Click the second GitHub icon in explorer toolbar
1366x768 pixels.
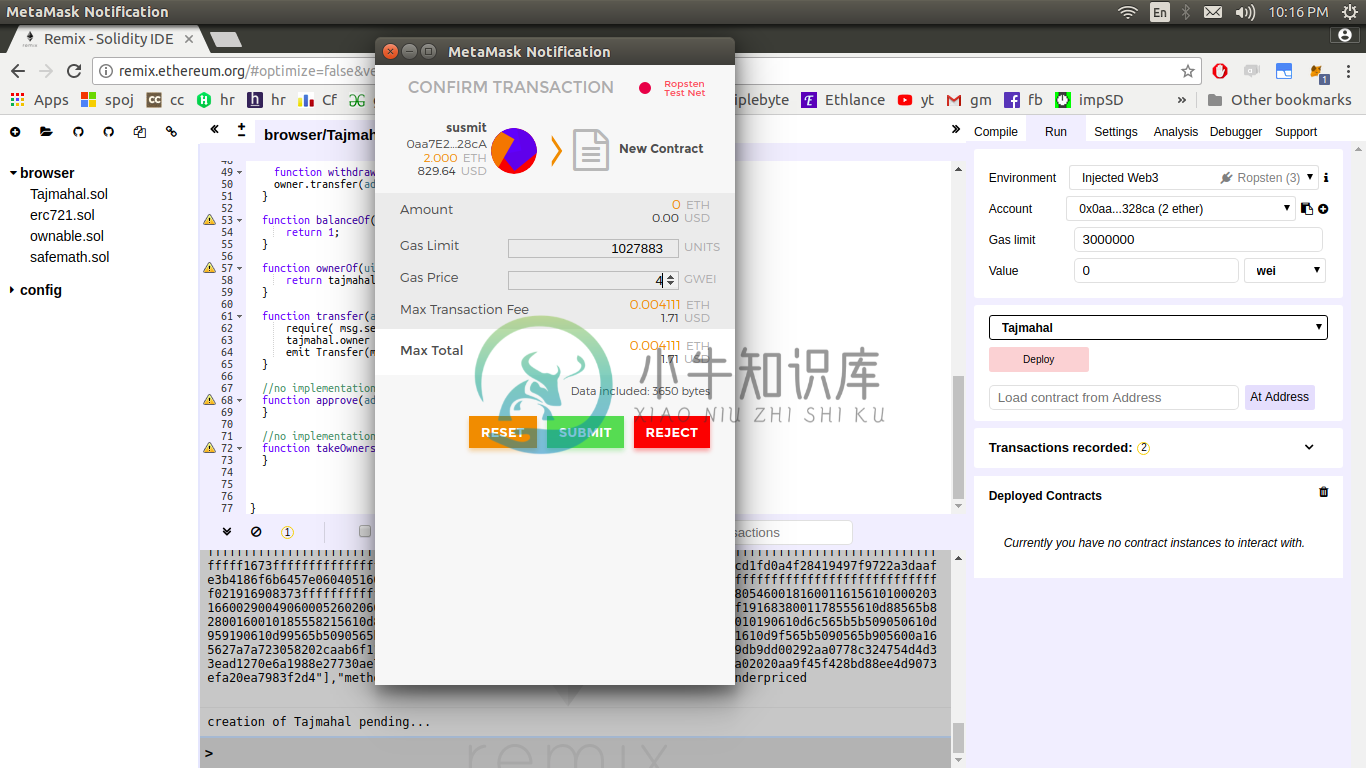click(x=109, y=132)
